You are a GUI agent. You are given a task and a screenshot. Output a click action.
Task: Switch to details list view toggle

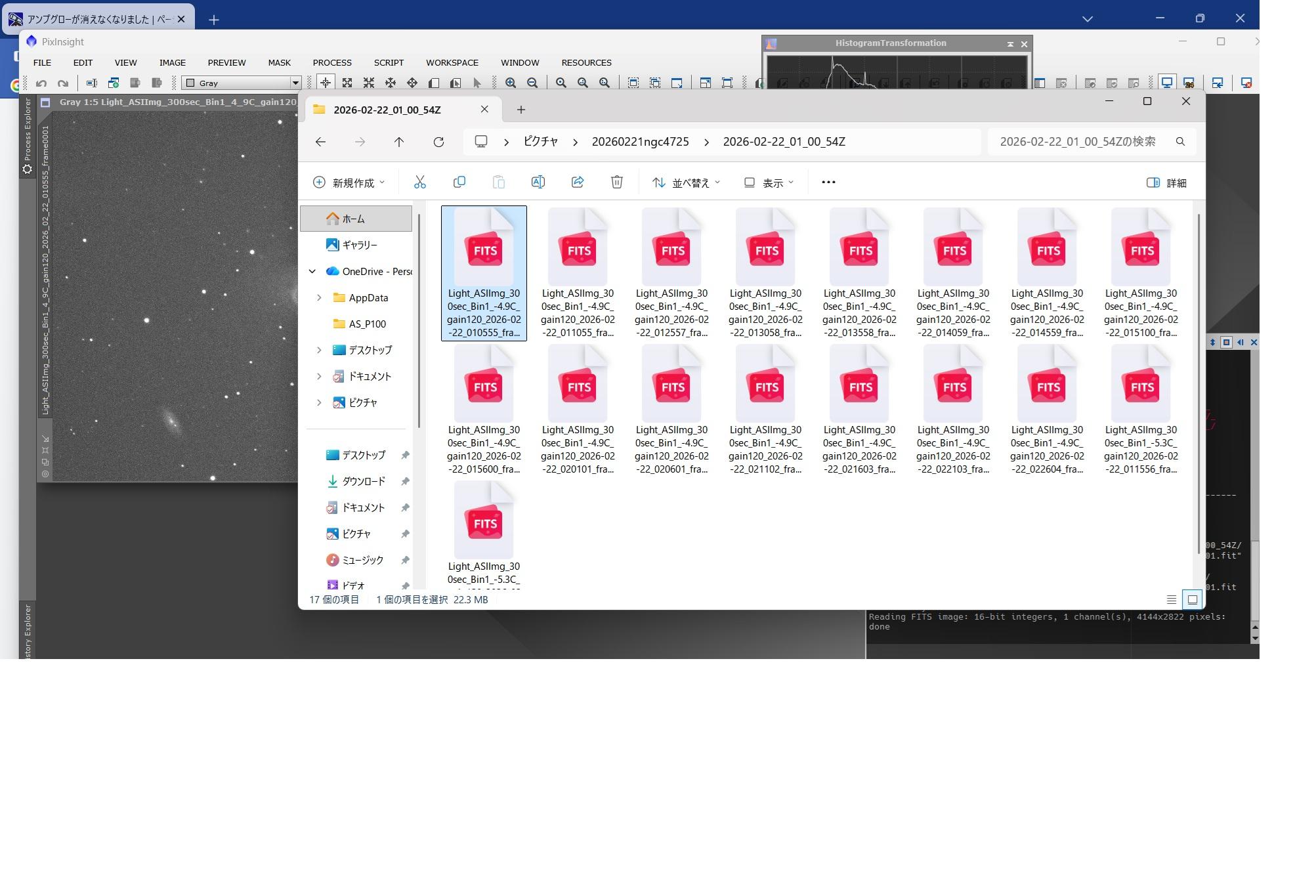pyautogui.click(x=1171, y=599)
